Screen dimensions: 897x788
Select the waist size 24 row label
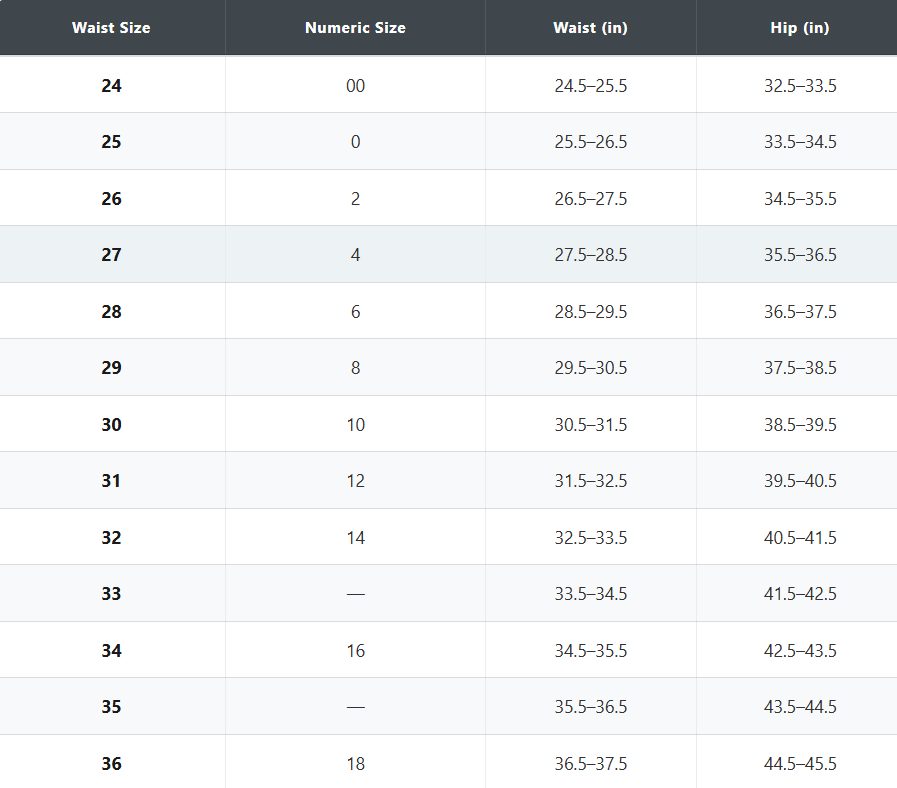[x=111, y=85]
